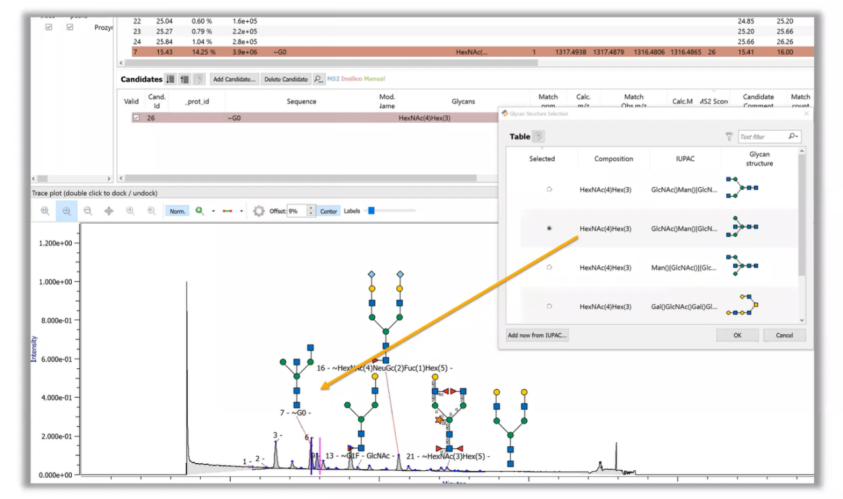Open the Text filter search options dropdown
843x499 pixels.
794,137
